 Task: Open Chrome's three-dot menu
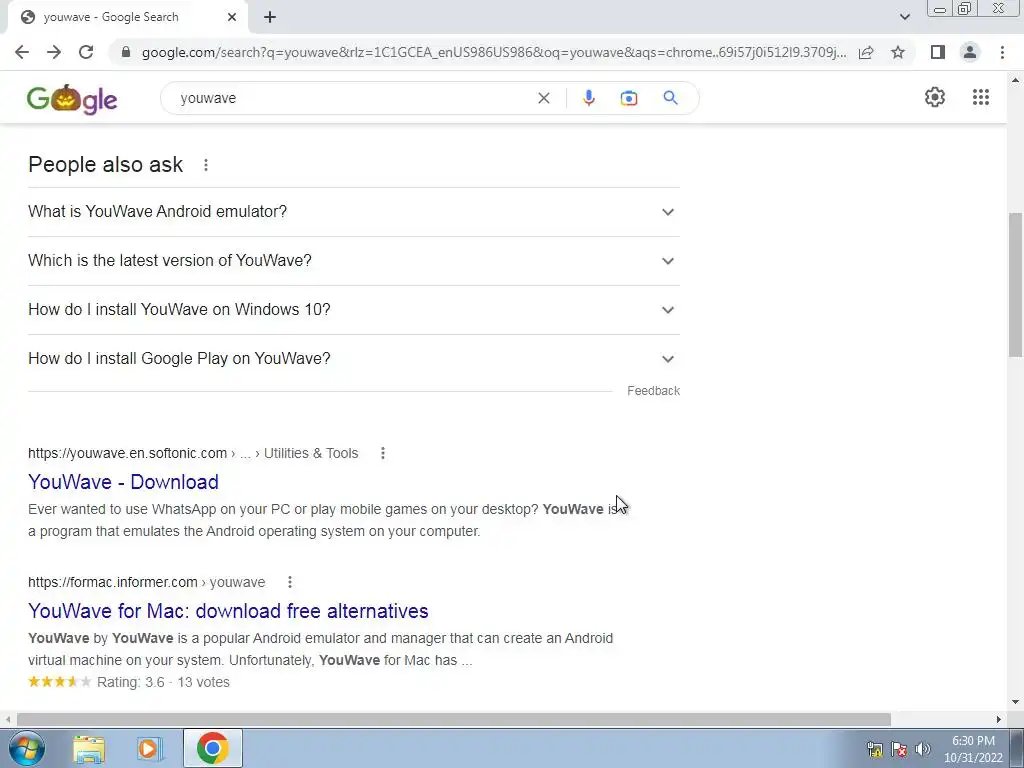1002,52
